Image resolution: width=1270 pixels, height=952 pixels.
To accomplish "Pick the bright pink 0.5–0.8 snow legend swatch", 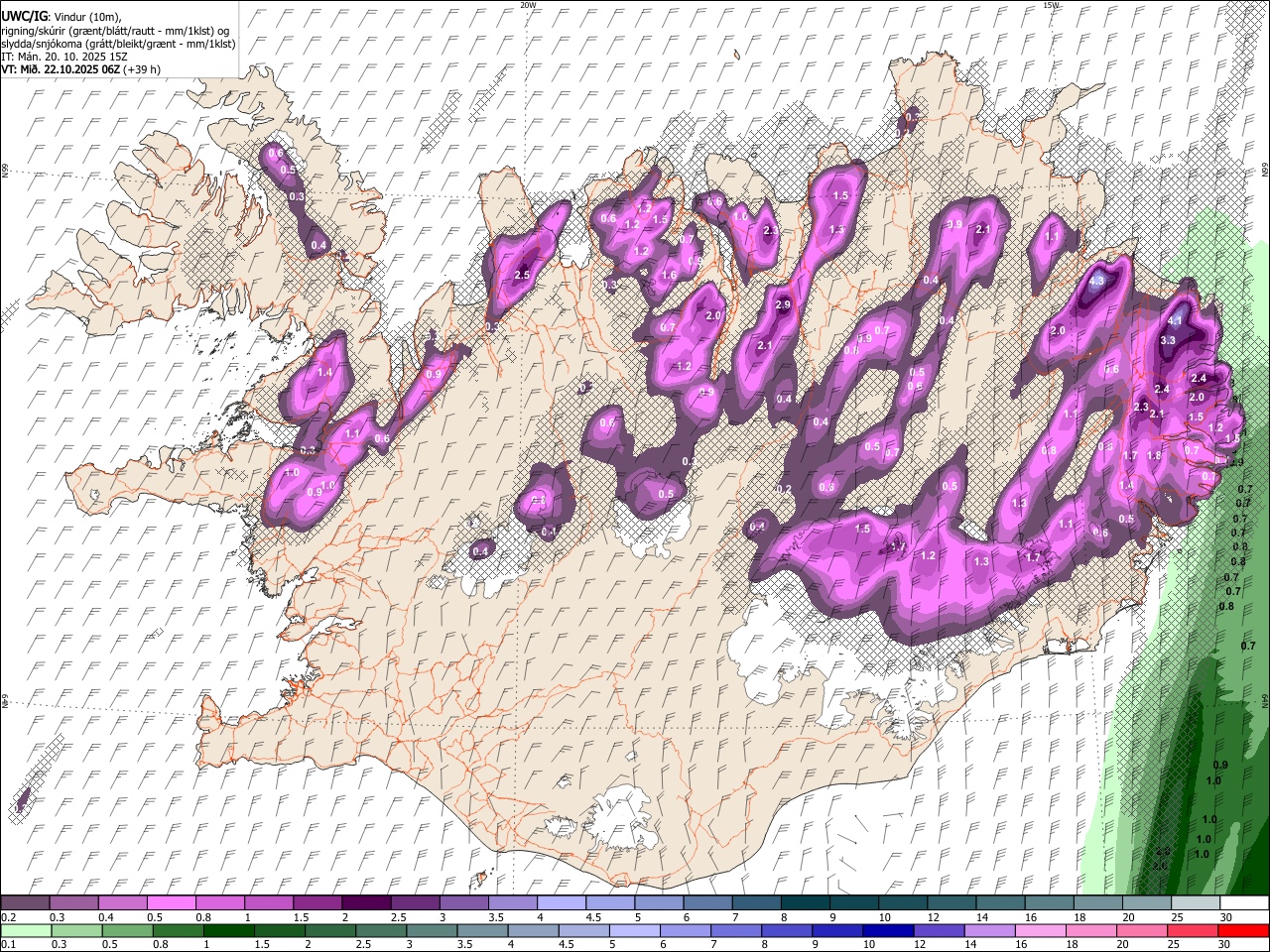I will click(171, 902).
